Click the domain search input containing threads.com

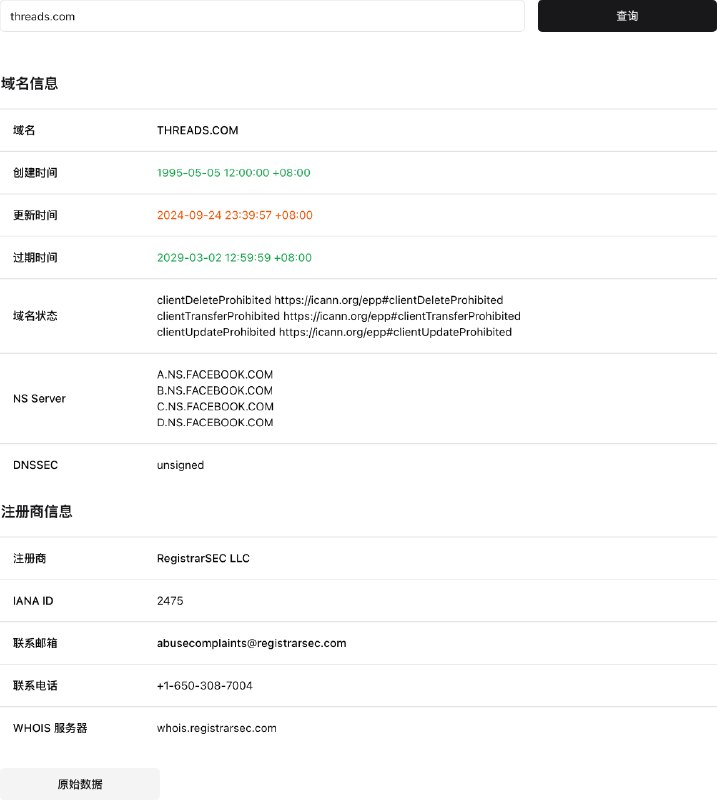262,16
